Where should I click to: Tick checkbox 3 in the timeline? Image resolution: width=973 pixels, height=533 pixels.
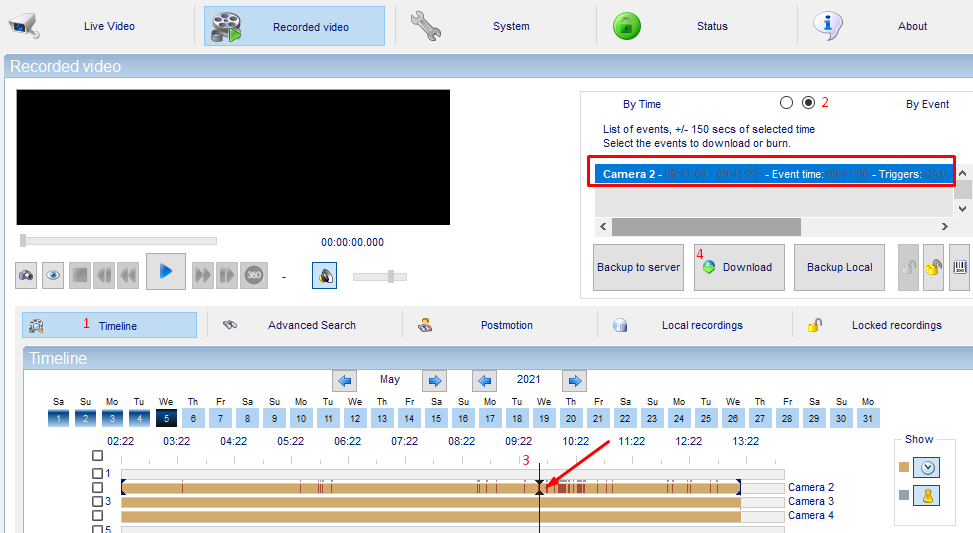[x=97, y=501]
